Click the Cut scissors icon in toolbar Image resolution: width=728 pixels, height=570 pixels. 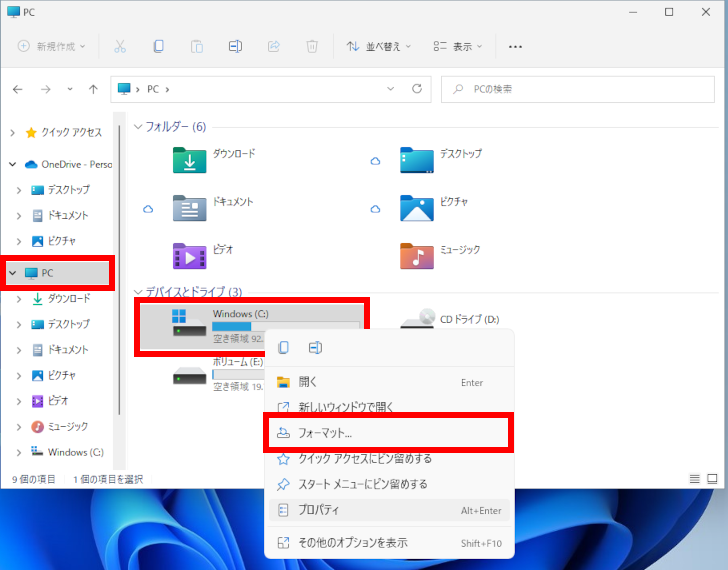pos(120,46)
